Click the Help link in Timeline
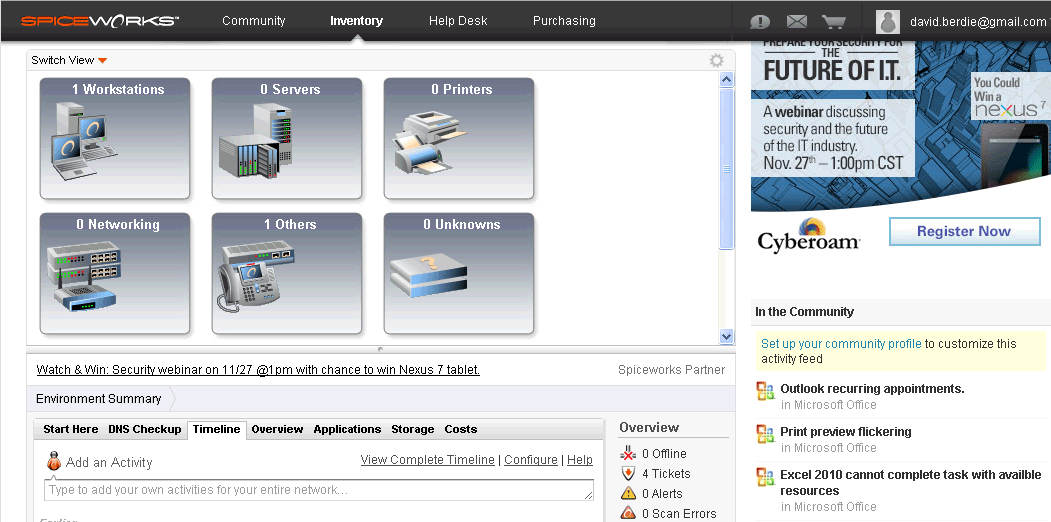Viewport: 1051px width, 522px height. click(580, 460)
